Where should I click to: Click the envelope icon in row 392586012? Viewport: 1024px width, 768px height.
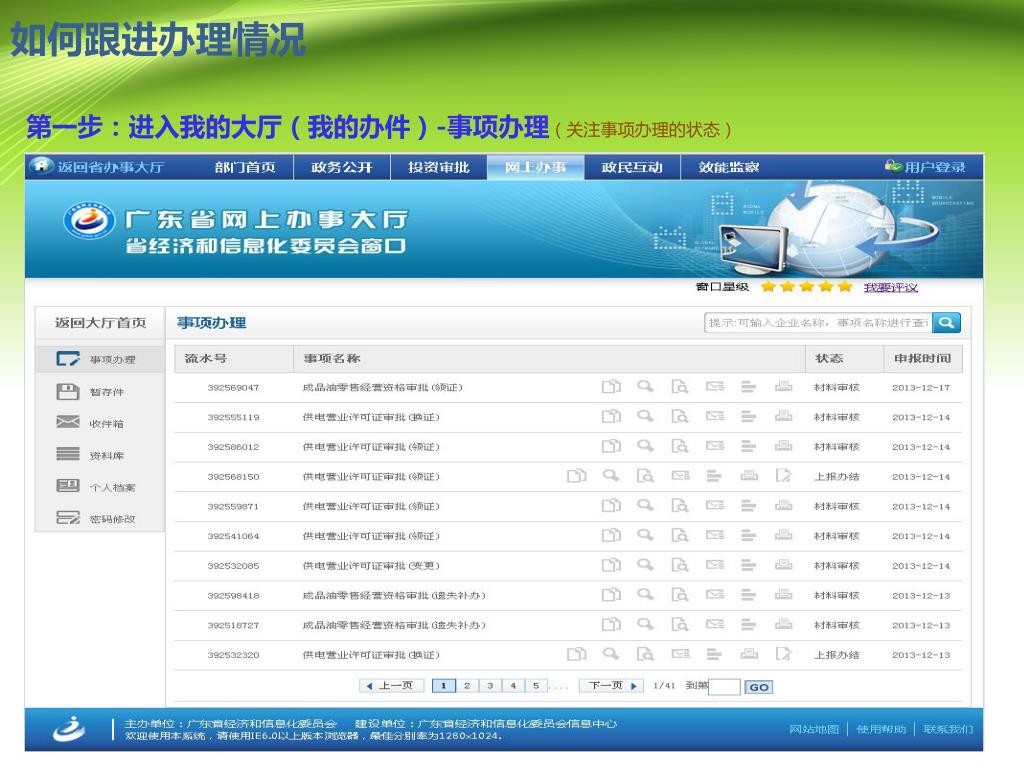tap(715, 446)
